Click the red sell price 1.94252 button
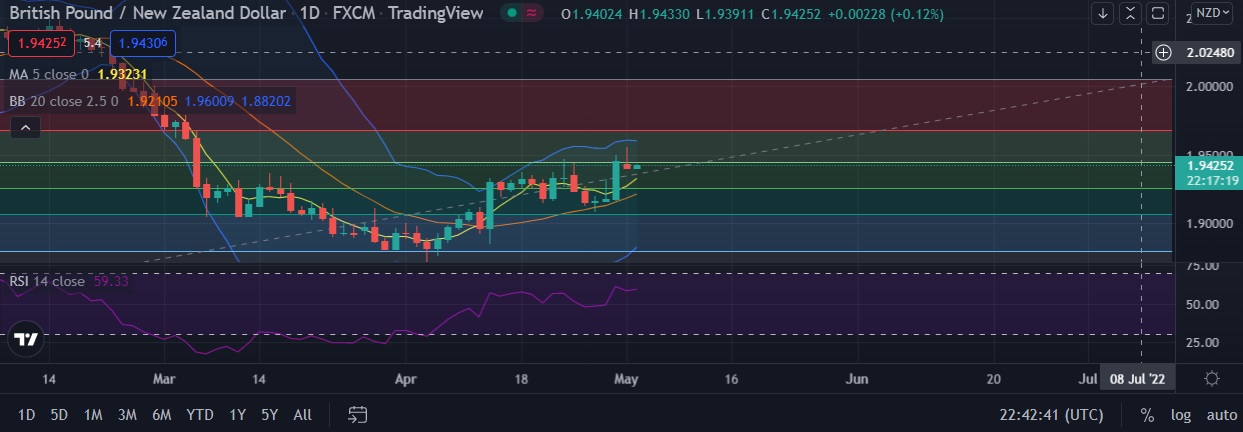 pos(41,43)
